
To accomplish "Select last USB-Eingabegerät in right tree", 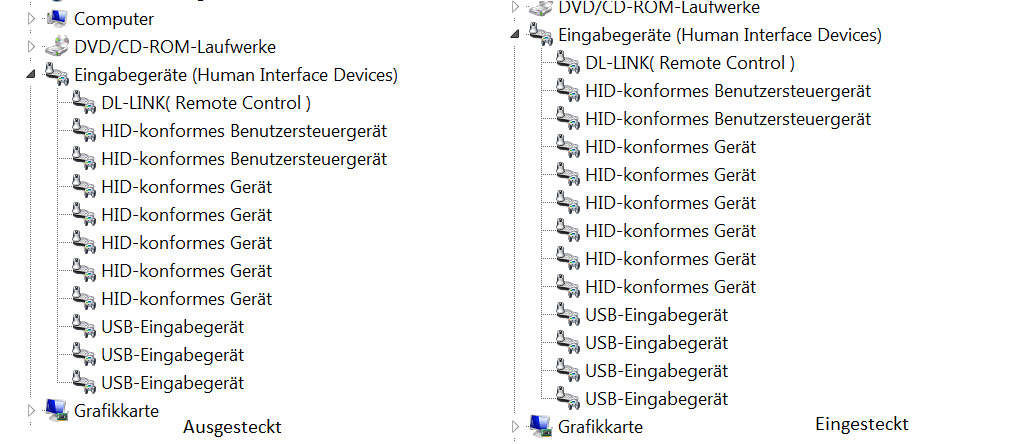I will [656, 399].
